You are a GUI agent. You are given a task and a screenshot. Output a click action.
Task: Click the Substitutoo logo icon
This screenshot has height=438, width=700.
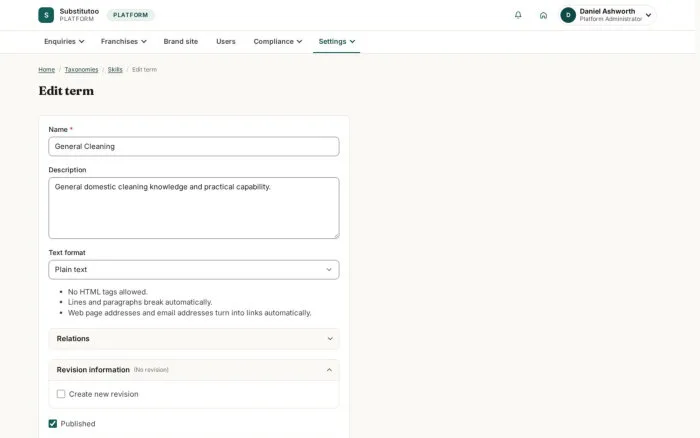(x=46, y=15)
